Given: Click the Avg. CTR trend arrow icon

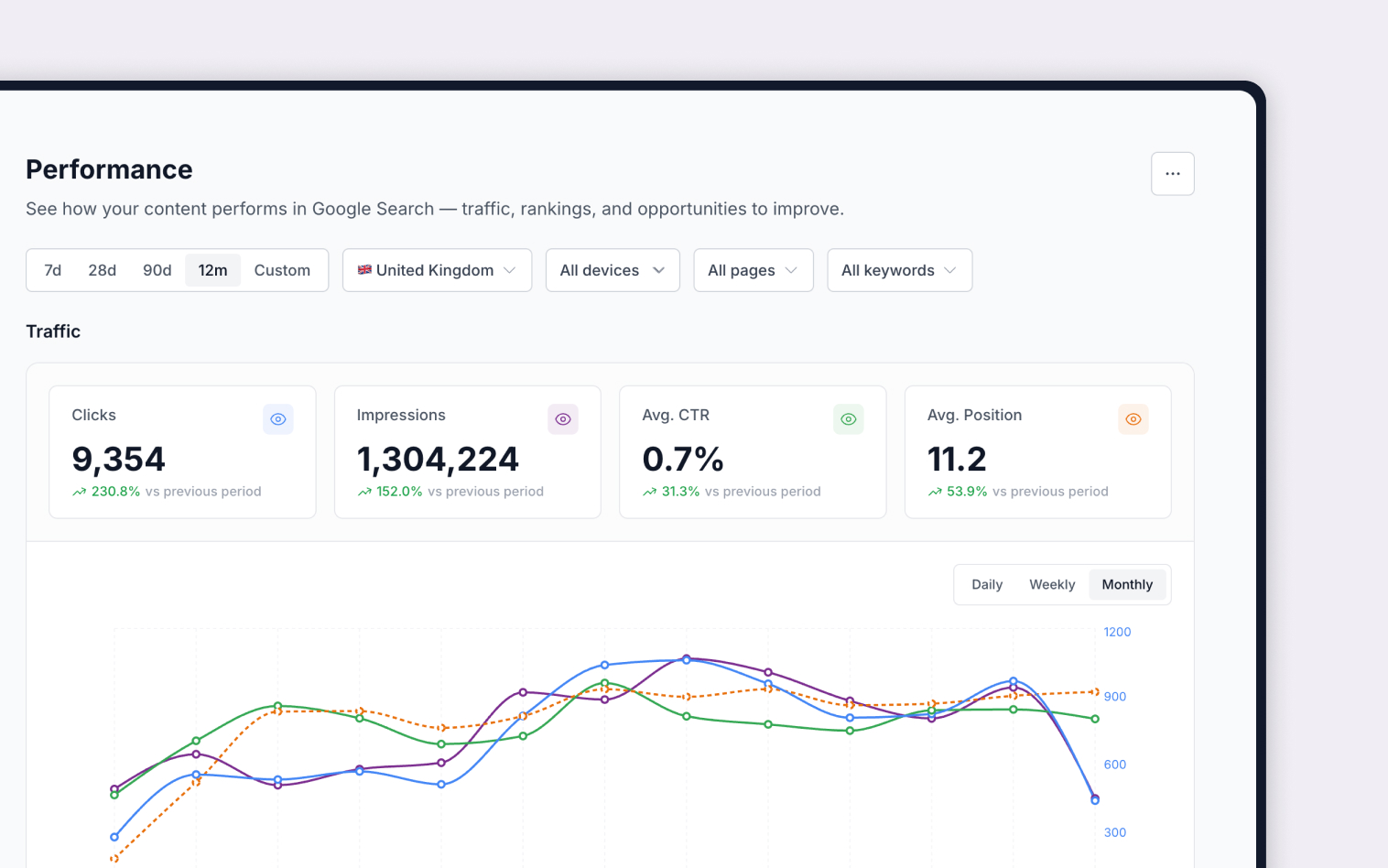Looking at the screenshot, I should tap(650, 492).
